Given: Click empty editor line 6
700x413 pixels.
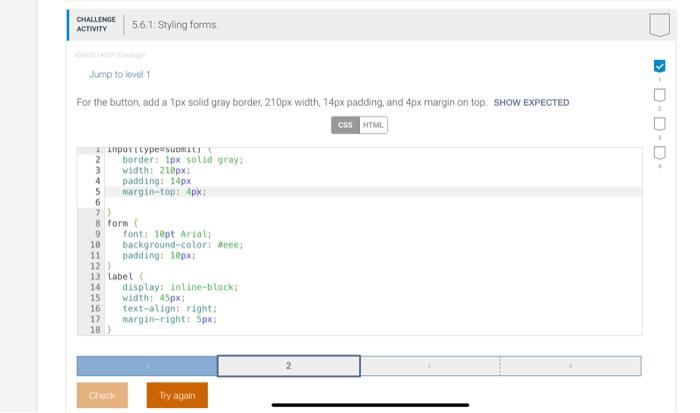Looking at the screenshot, I should [373, 202].
